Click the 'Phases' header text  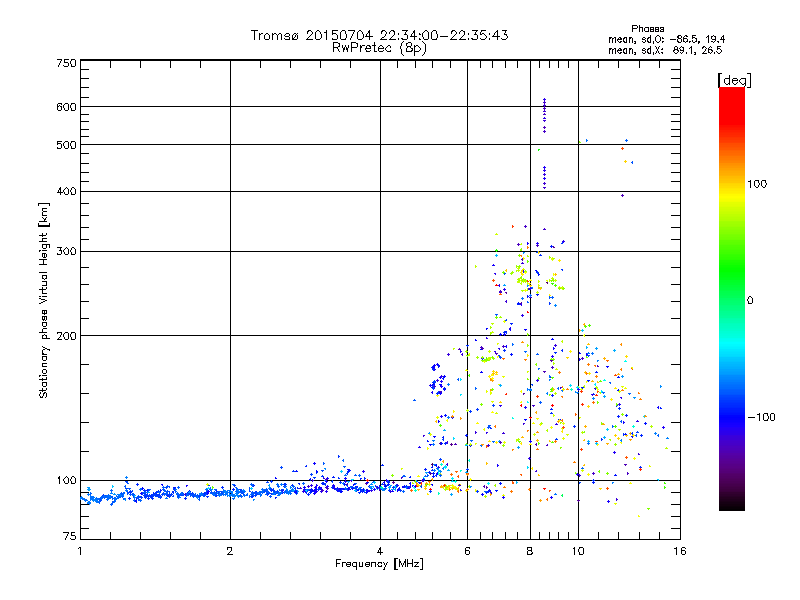[647, 29]
